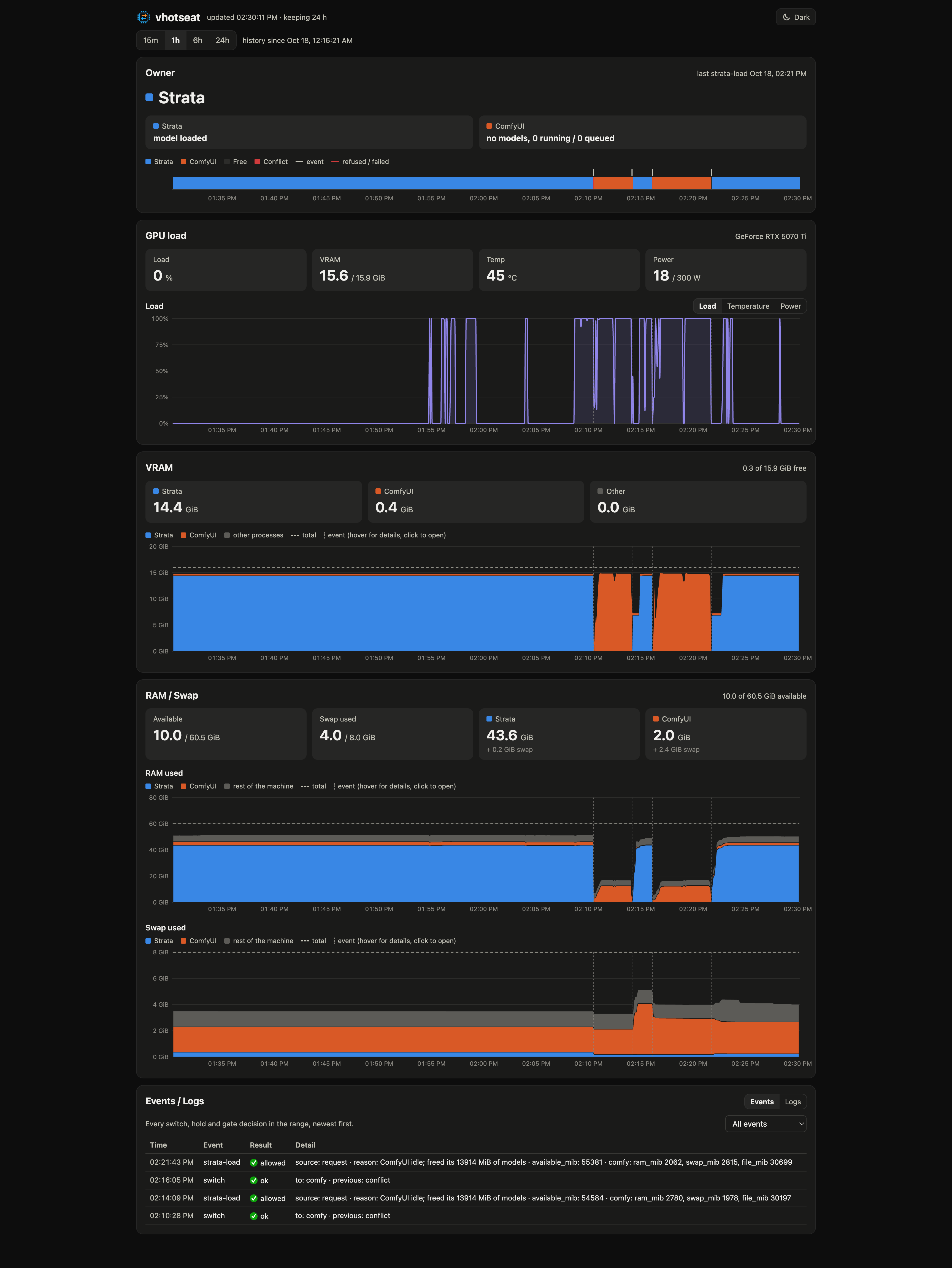The width and height of the screenshot is (952, 1268).
Task: Click the ComfyUI orange swatch in Owner legend
Action: (x=183, y=162)
